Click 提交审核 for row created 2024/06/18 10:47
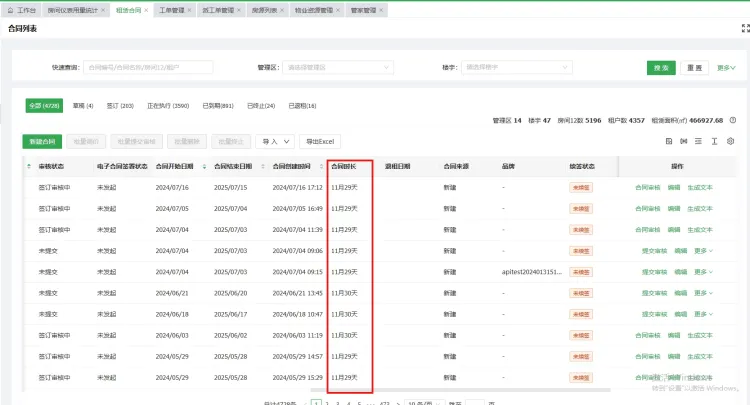 coord(654,314)
